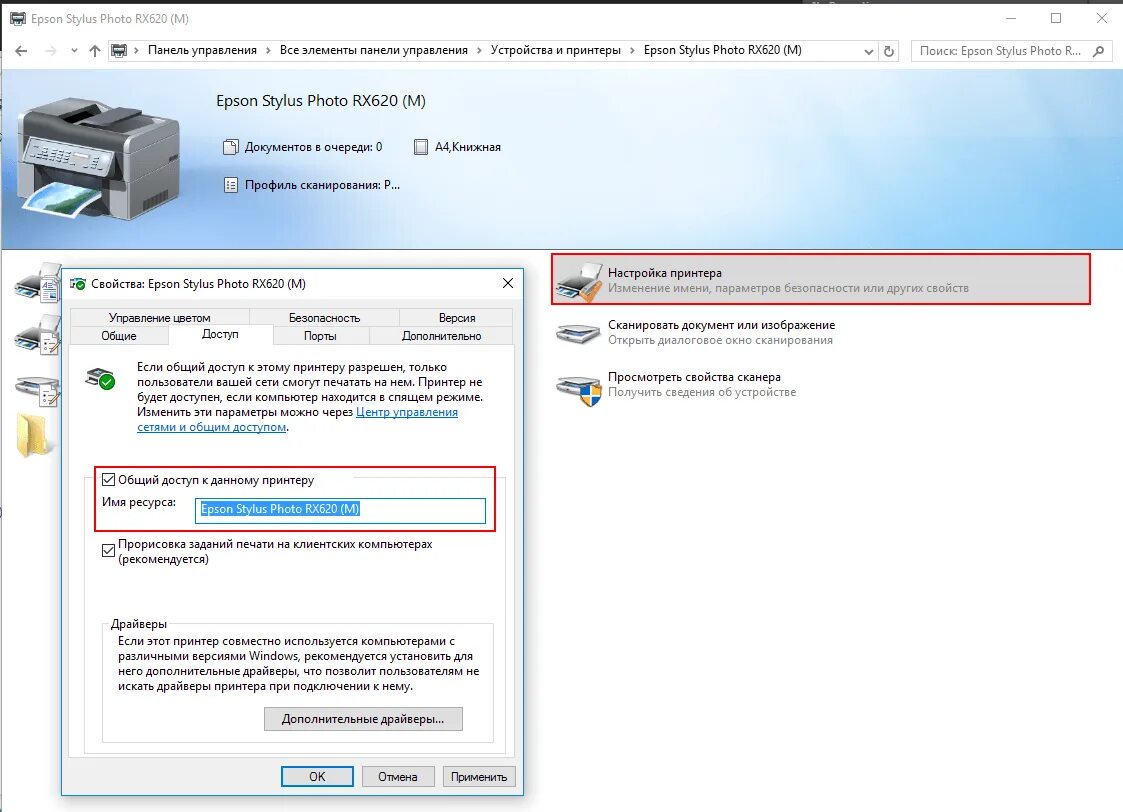The width and height of the screenshot is (1123, 812).
Task: Click Дополнительные драйверы button
Action: coord(363,719)
